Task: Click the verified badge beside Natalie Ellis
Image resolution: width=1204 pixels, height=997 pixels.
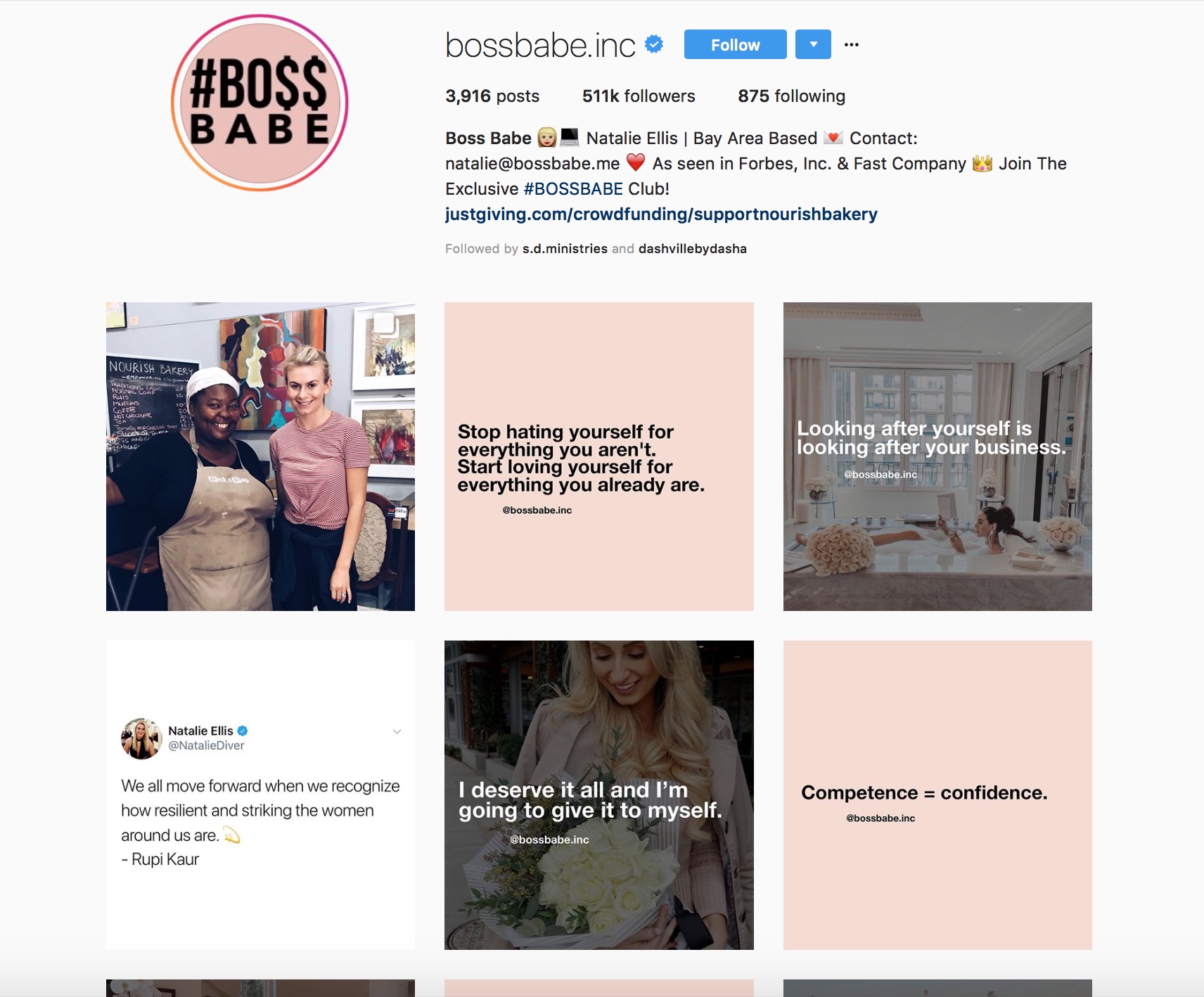Action: coord(243,731)
